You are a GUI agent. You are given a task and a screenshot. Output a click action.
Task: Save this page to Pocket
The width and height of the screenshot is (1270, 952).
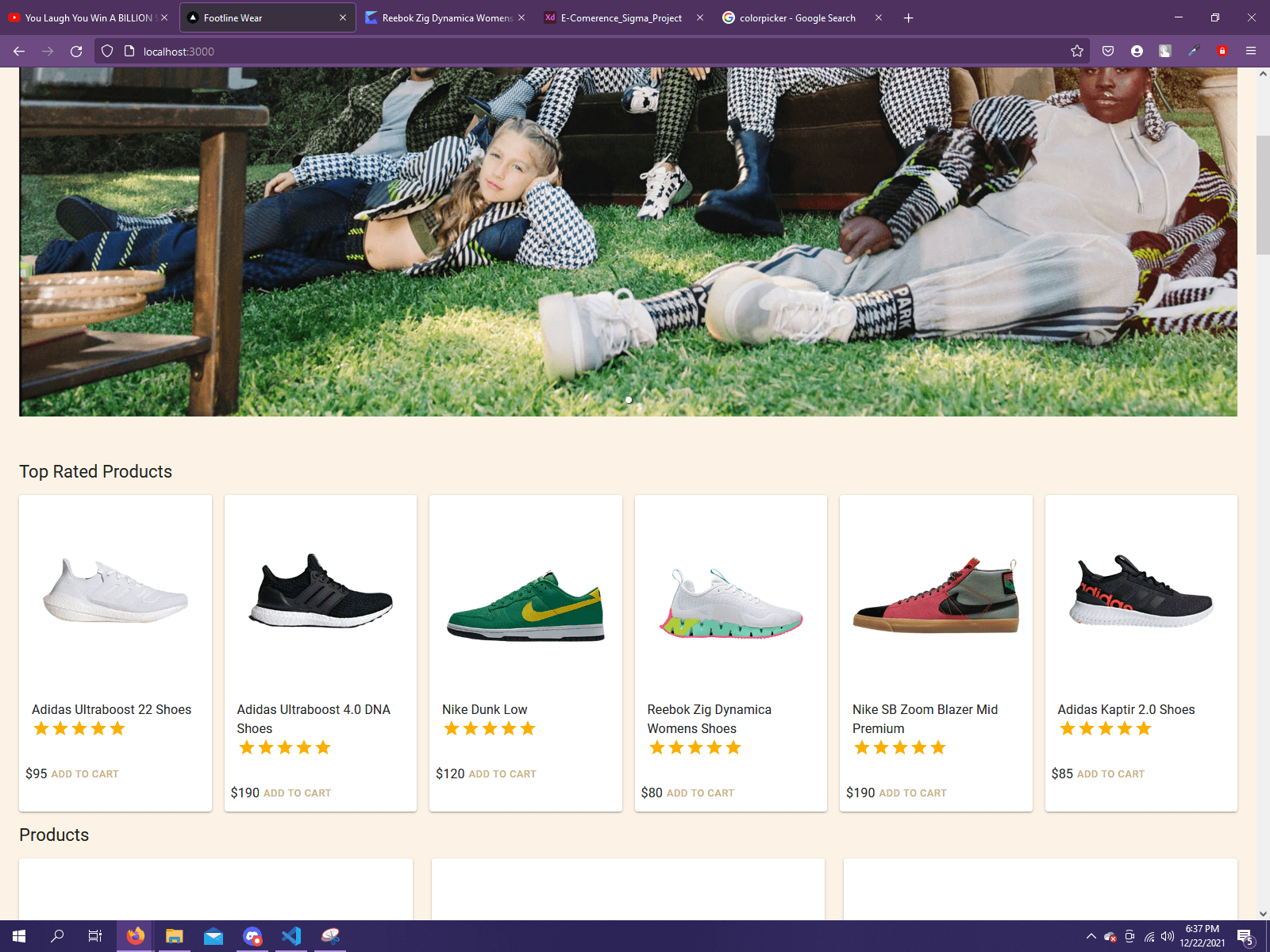[x=1108, y=51]
